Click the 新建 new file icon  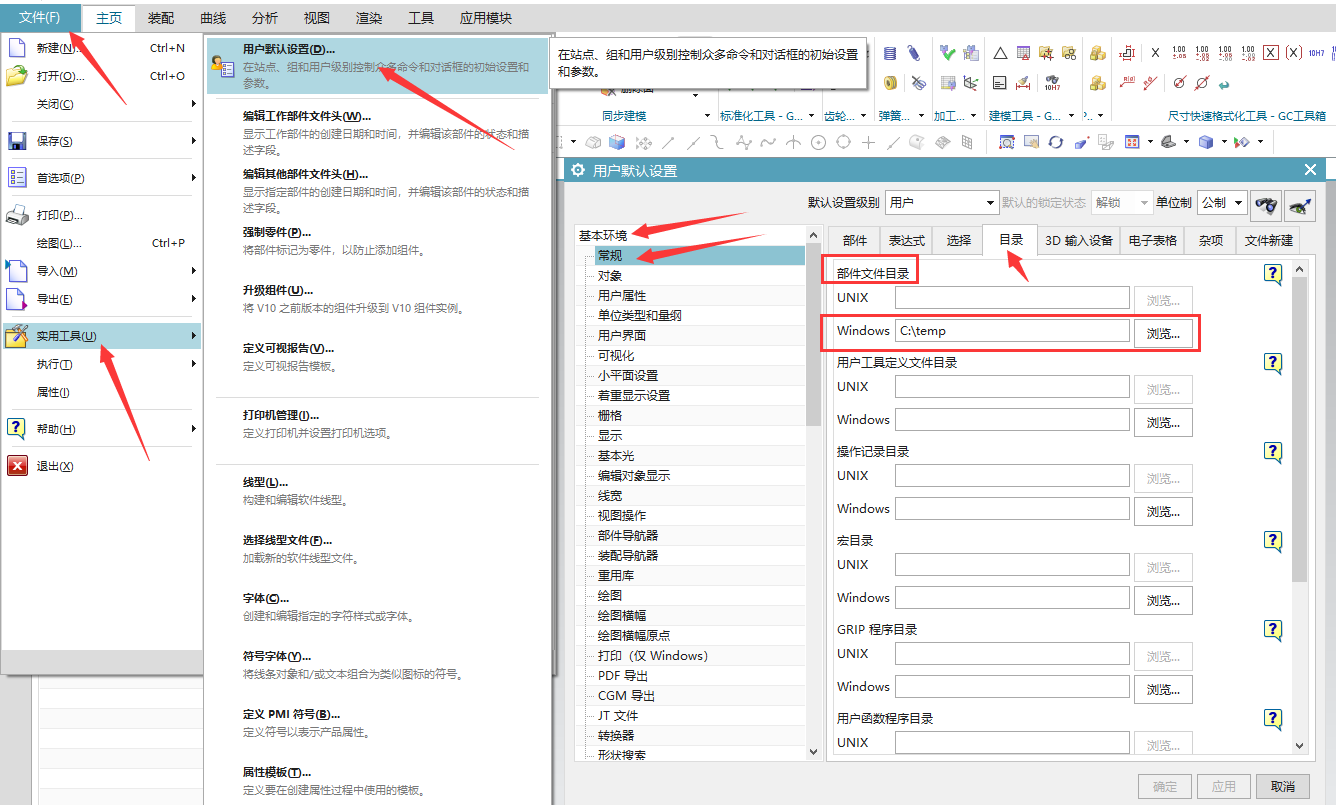(17, 47)
